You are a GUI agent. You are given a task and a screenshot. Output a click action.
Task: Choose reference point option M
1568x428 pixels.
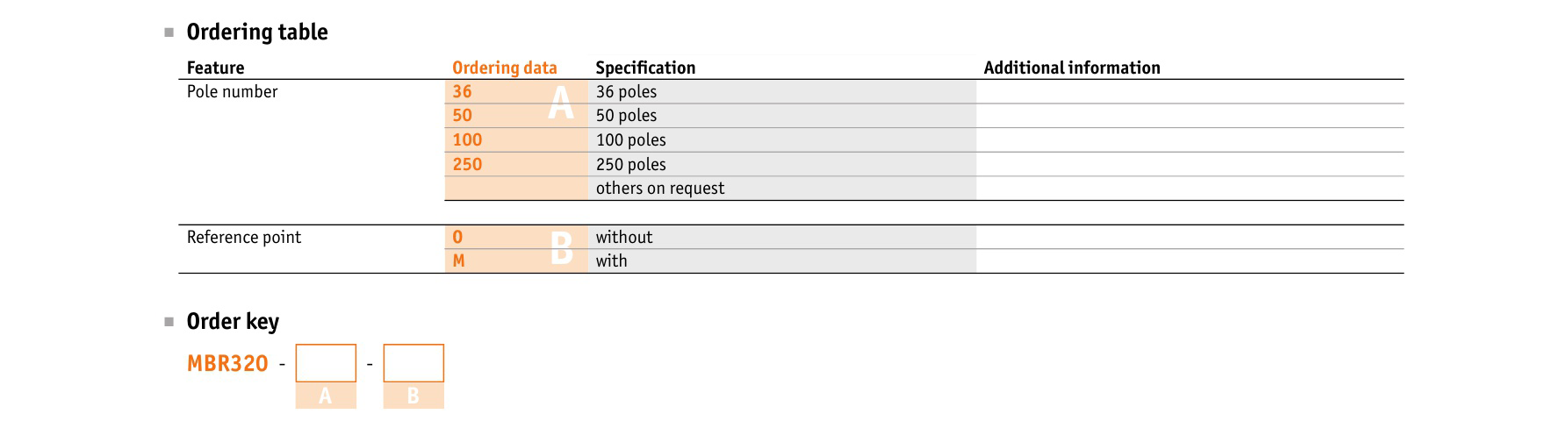[458, 260]
